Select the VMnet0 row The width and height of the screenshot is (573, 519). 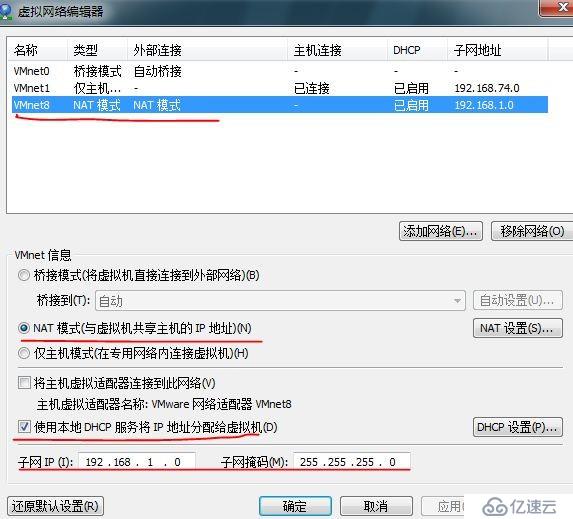pos(280,71)
